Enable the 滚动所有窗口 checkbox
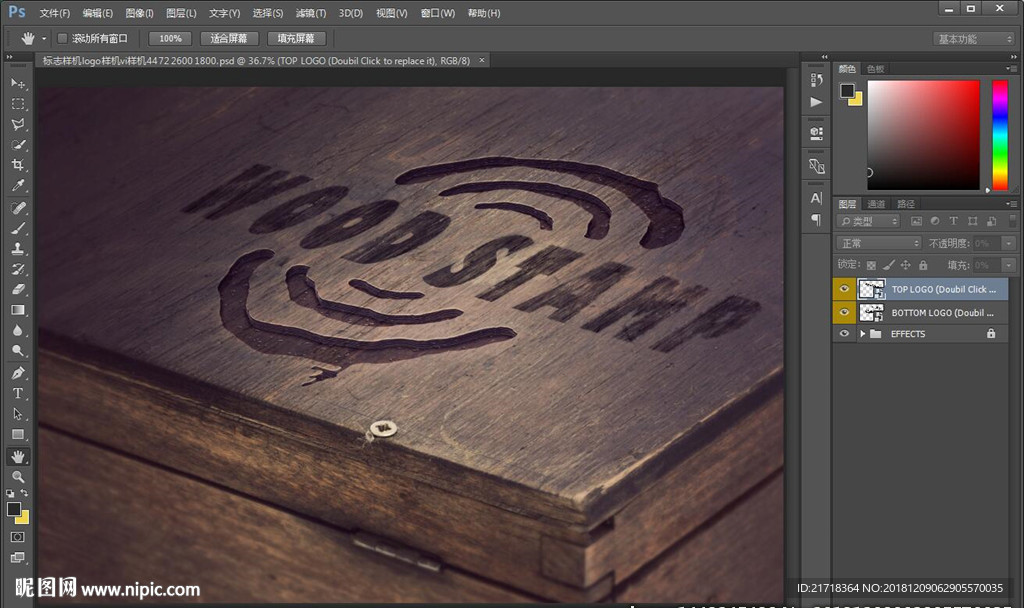 [x=62, y=39]
